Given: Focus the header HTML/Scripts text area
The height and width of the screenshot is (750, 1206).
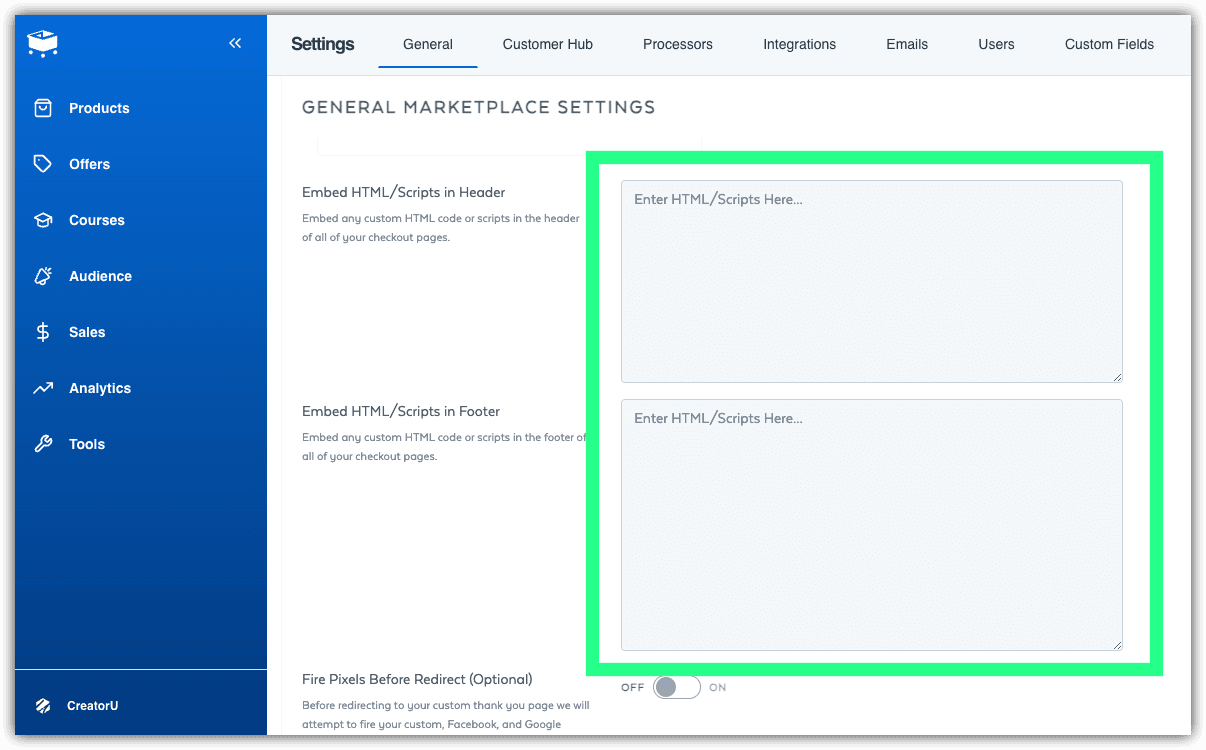Looking at the screenshot, I should point(872,281).
